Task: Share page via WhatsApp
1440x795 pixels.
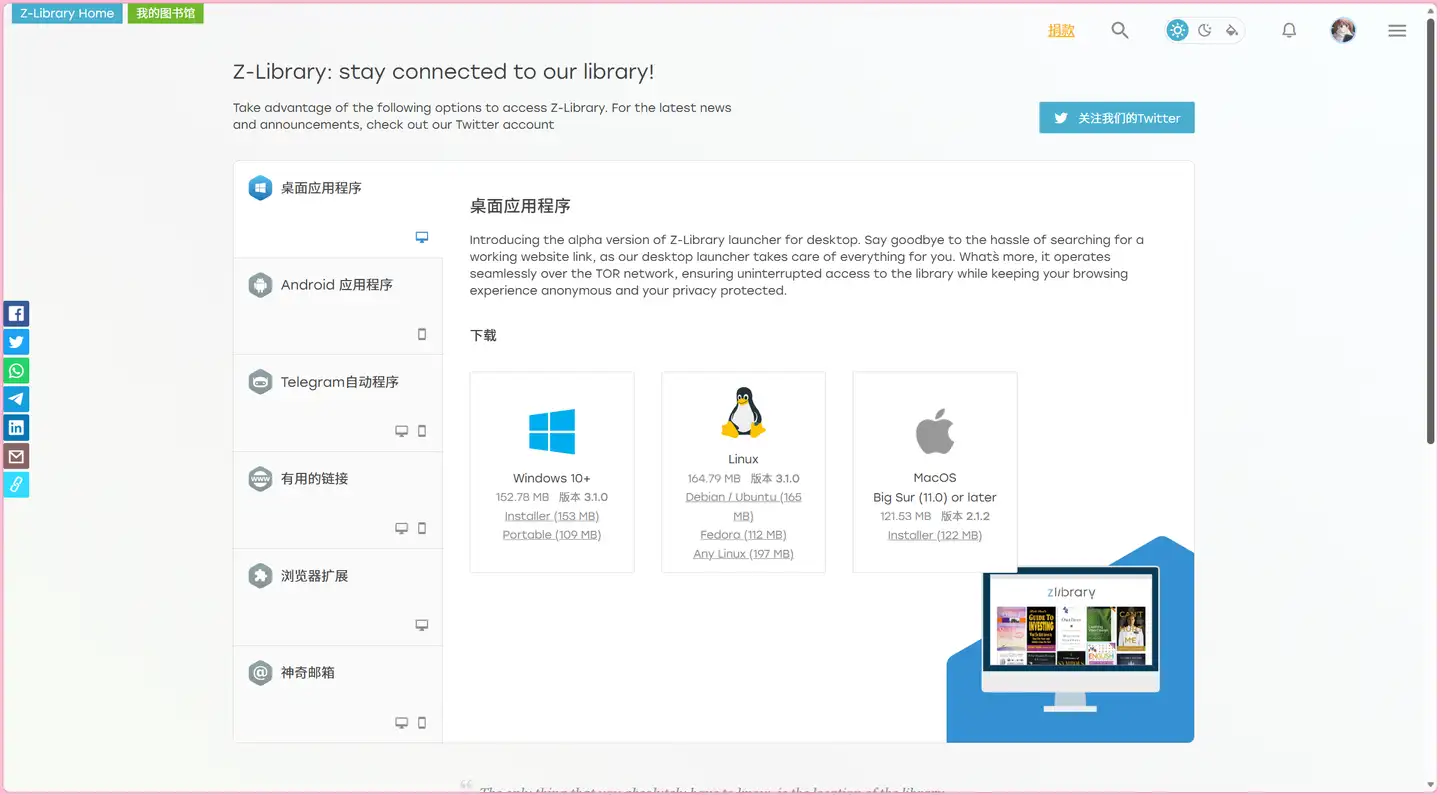Action: [x=16, y=371]
